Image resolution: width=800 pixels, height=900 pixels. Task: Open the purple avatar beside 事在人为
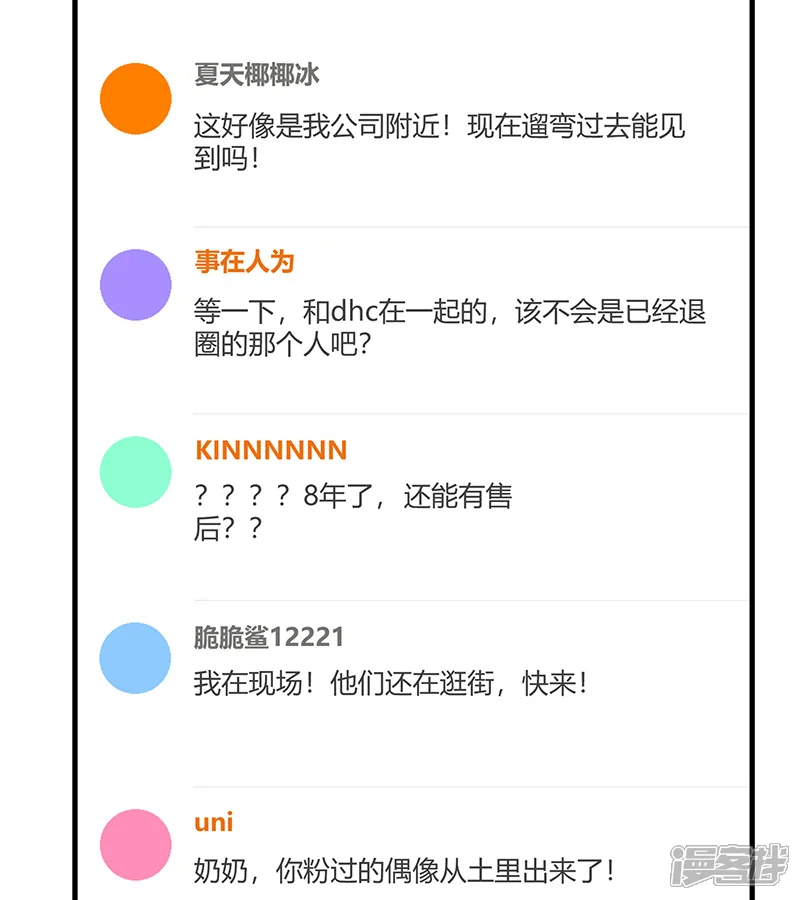[136, 285]
